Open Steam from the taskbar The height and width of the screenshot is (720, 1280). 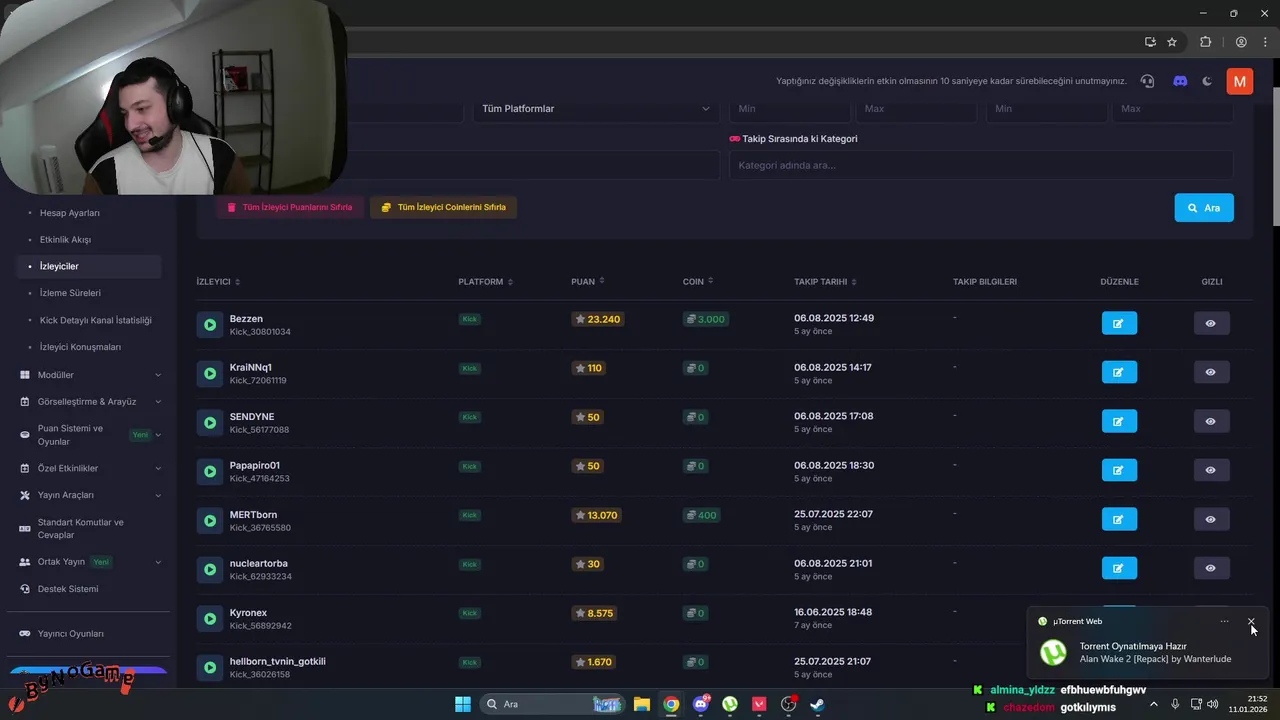tap(817, 704)
